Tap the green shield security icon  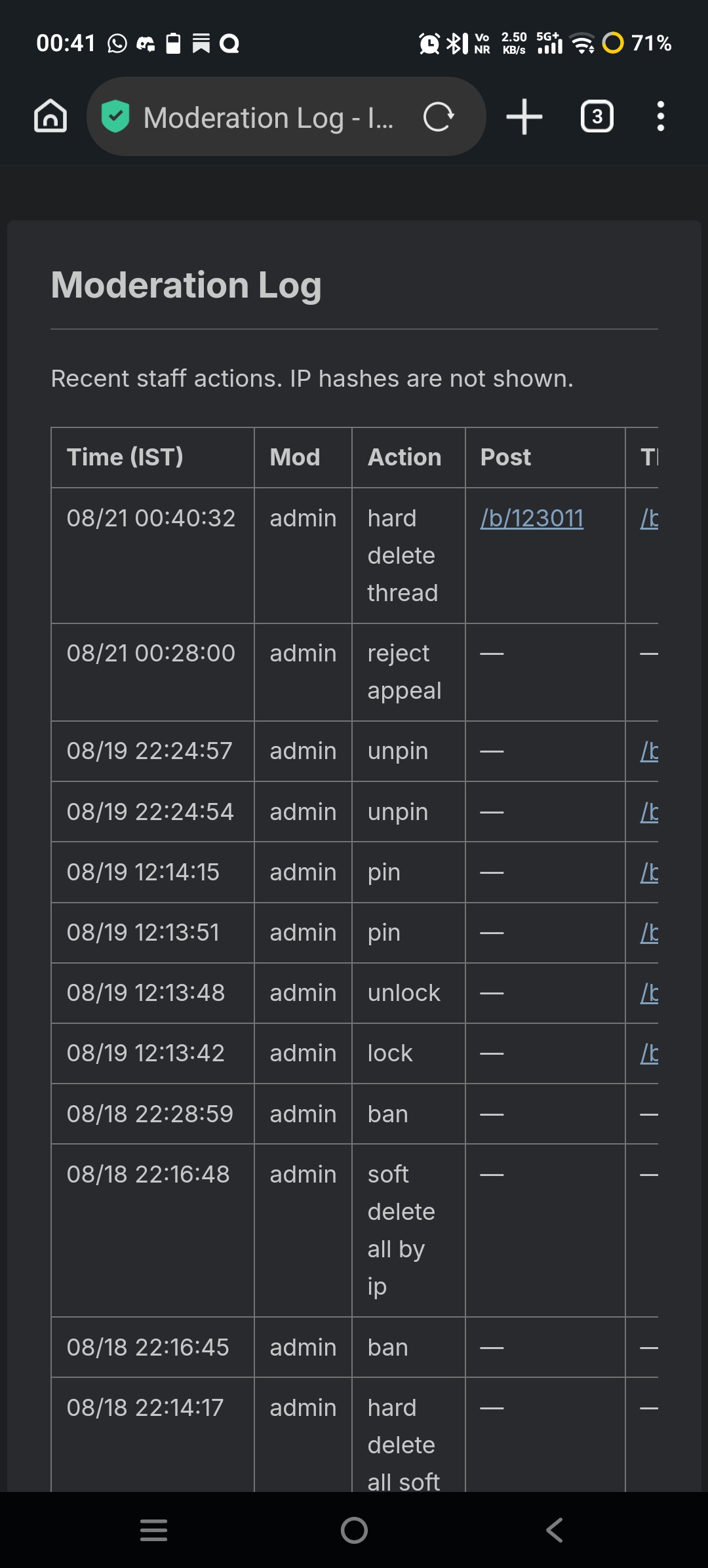point(115,117)
